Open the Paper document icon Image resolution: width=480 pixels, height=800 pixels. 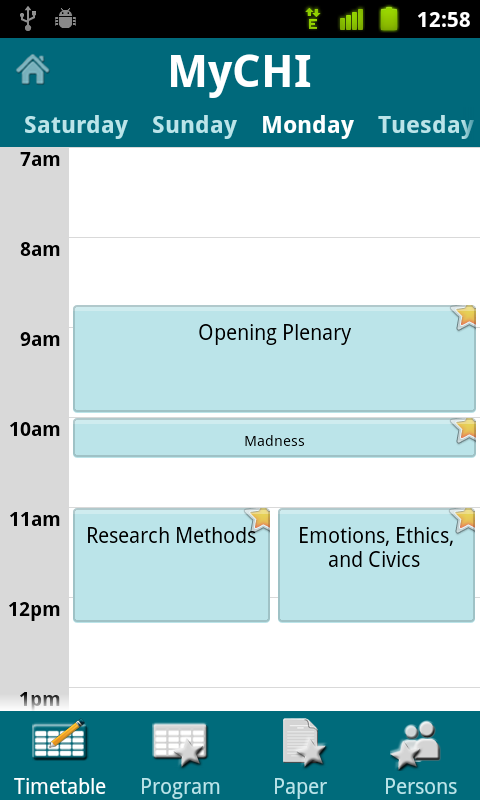click(x=304, y=742)
